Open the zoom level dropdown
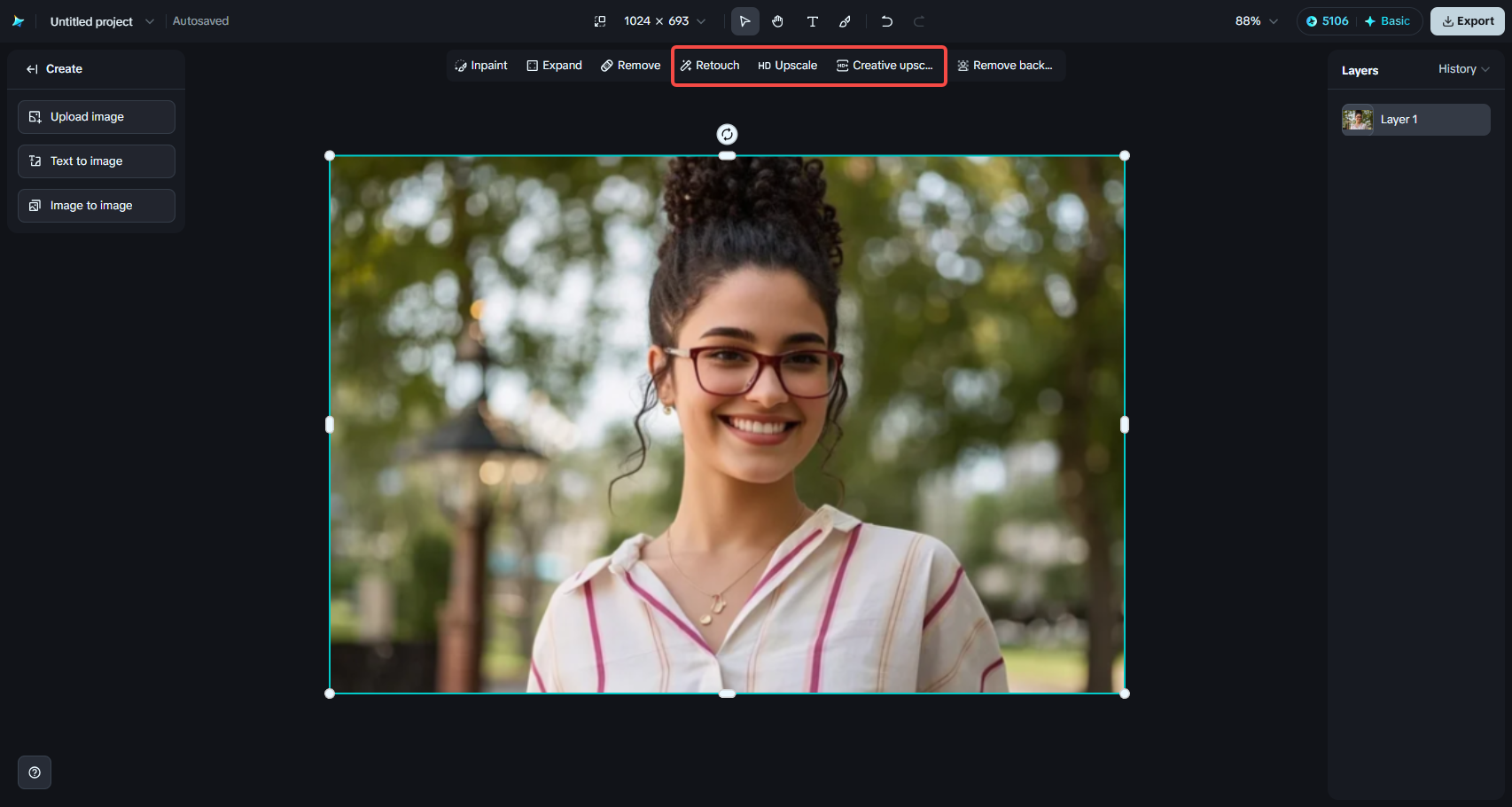Screen dimensions: 1512x807 [x=1255, y=20]
